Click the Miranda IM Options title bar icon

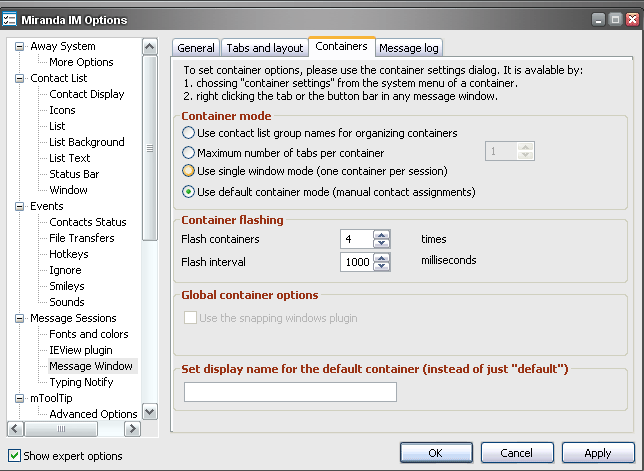pos(9,19)
